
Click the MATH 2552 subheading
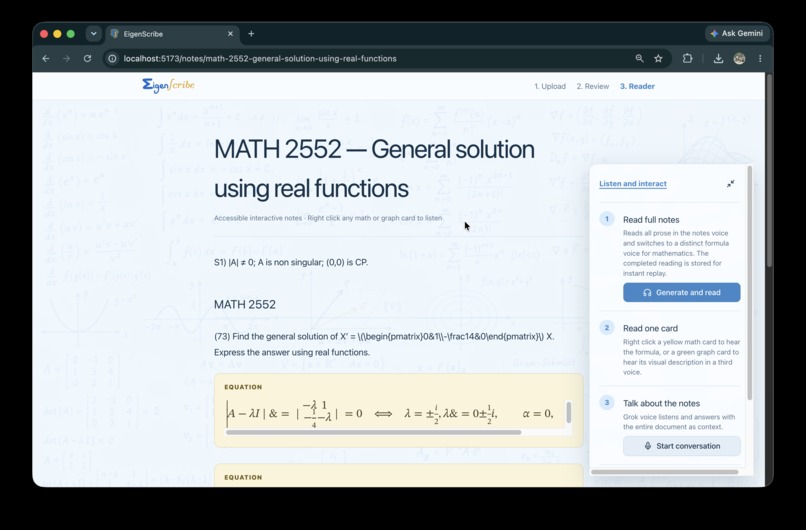click(x=245, y=304)
